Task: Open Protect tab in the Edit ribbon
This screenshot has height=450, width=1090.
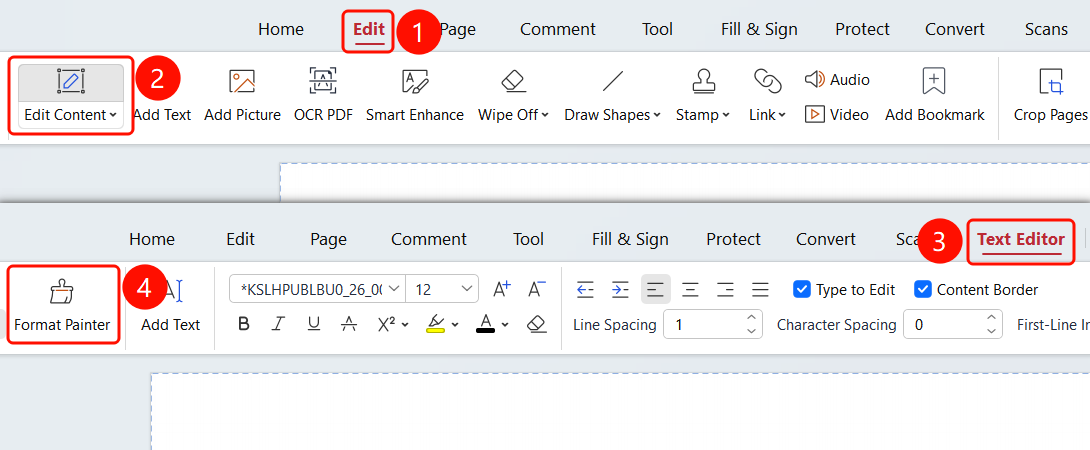Action: 862,29
